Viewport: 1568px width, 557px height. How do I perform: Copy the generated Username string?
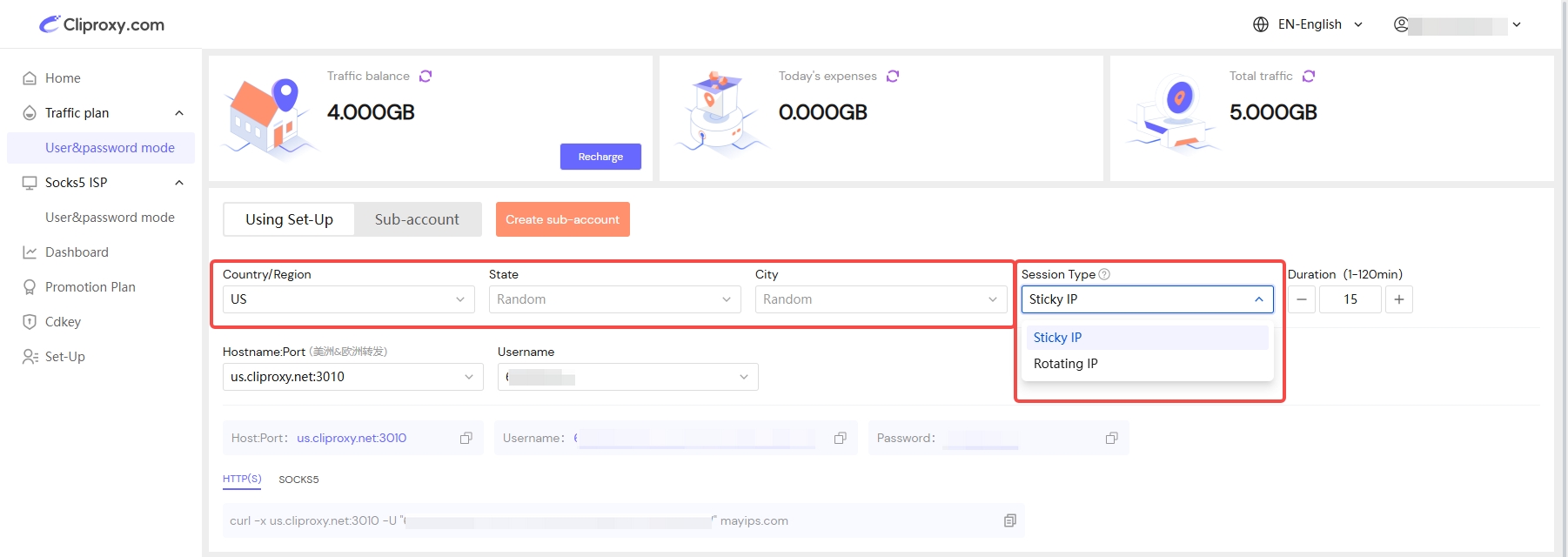pos(841,439)
